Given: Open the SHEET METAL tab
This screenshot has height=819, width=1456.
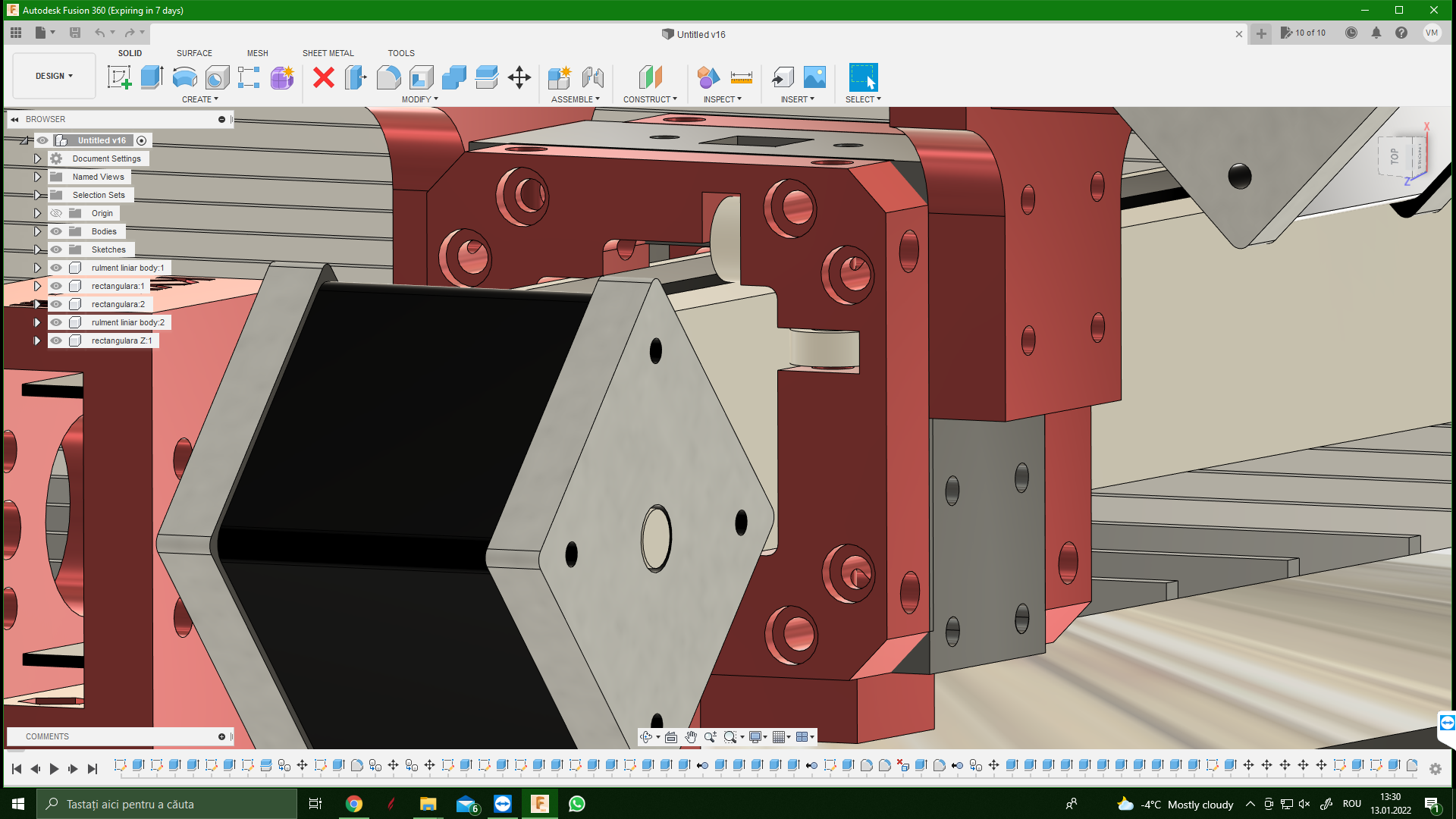Looking at the screenshot, I should [x=328, y=53].
